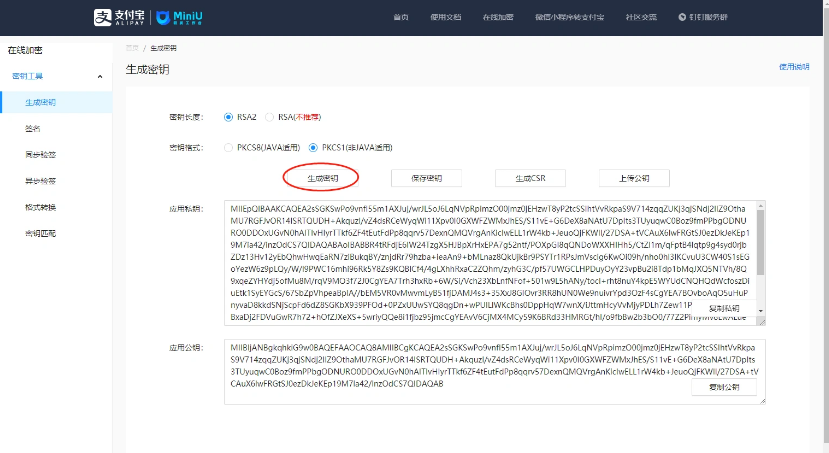The image size is (829, 453).
Task: Select the RSA2 key length option
Action: (240, 117)
